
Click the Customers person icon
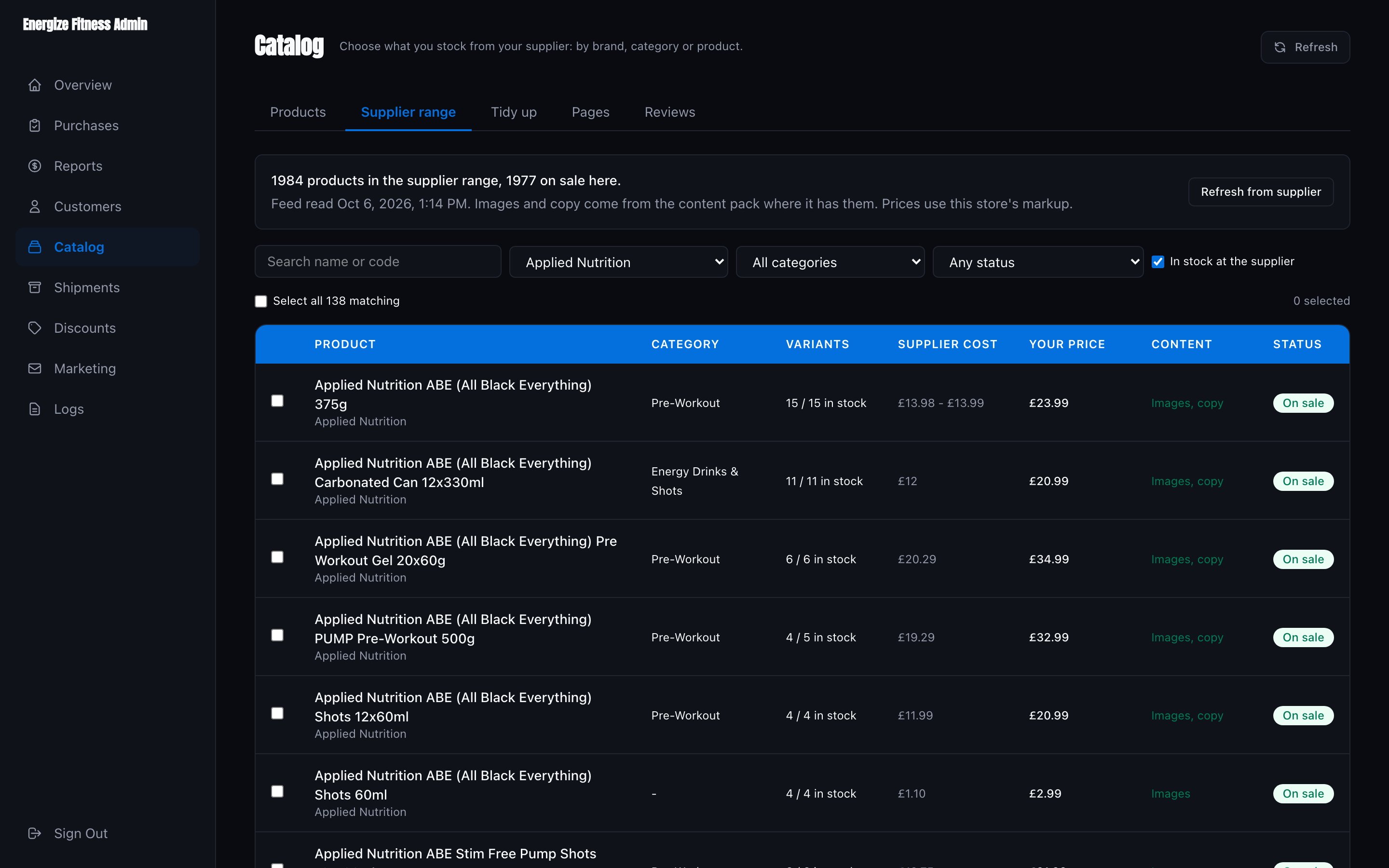pos(34,207)
